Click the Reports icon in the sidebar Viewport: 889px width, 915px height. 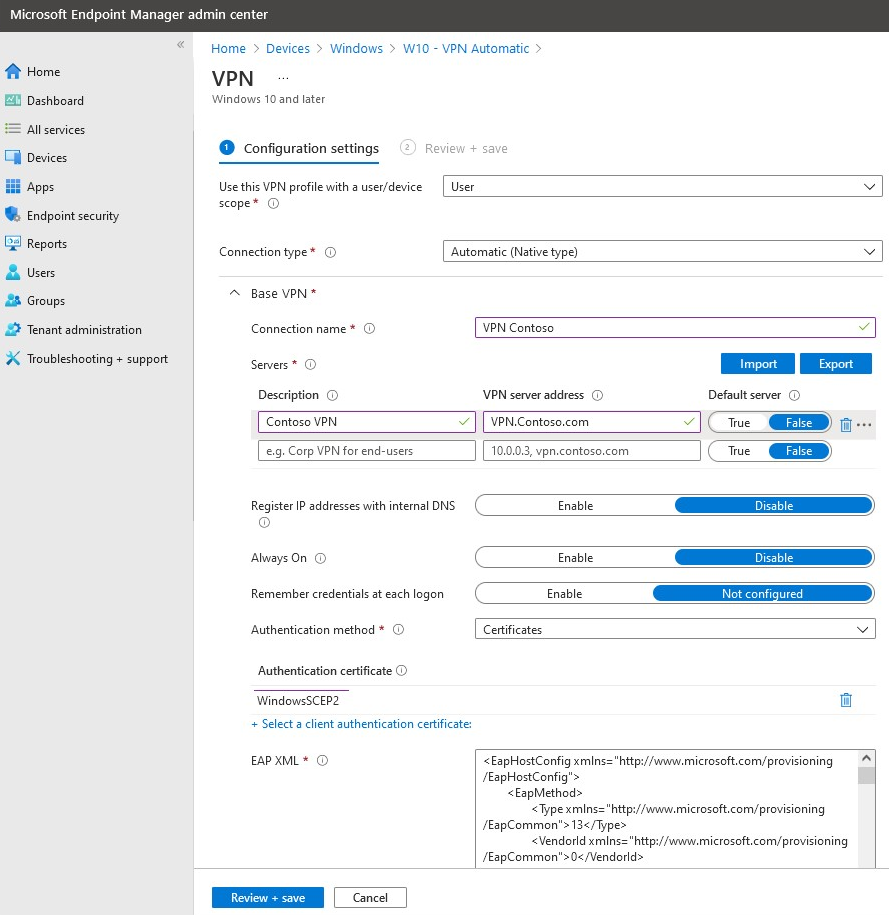[13, 243]
